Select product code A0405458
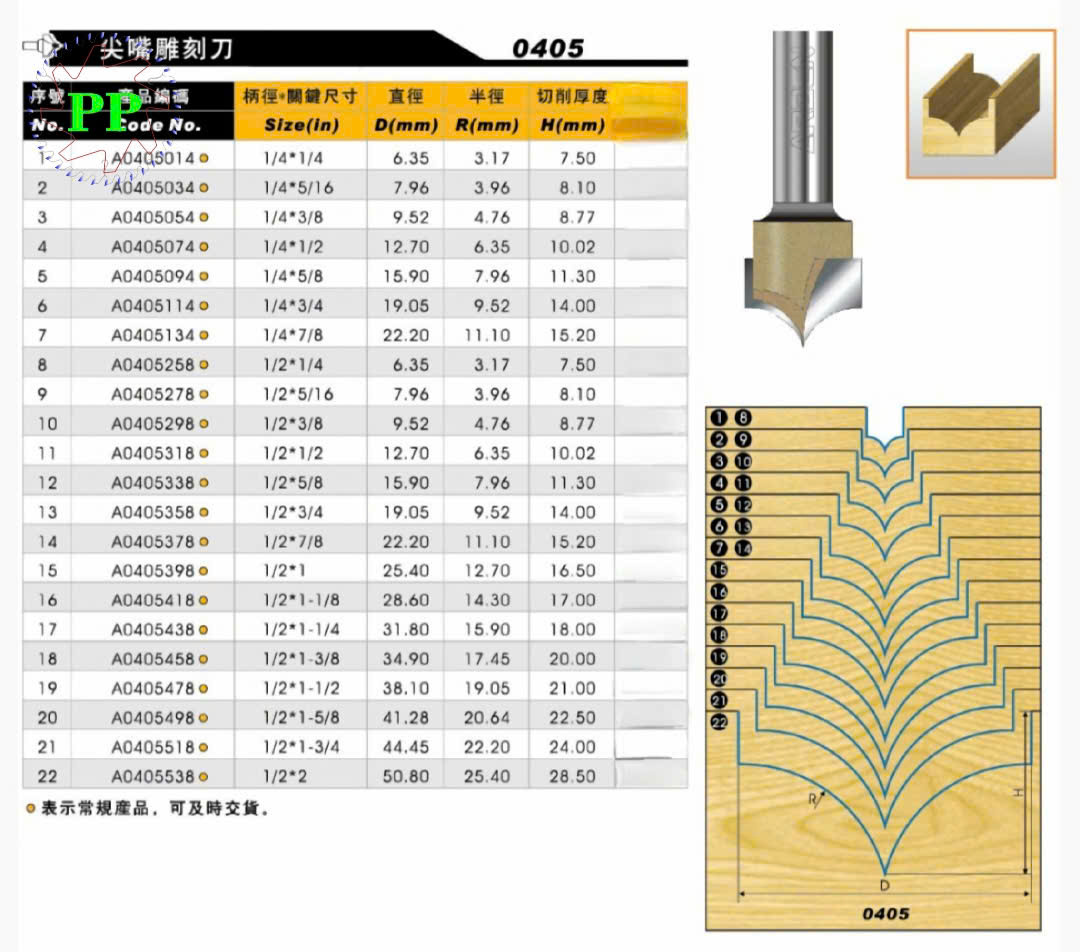The height and width of the screenshot is (952, 1080). coord(153,659)
